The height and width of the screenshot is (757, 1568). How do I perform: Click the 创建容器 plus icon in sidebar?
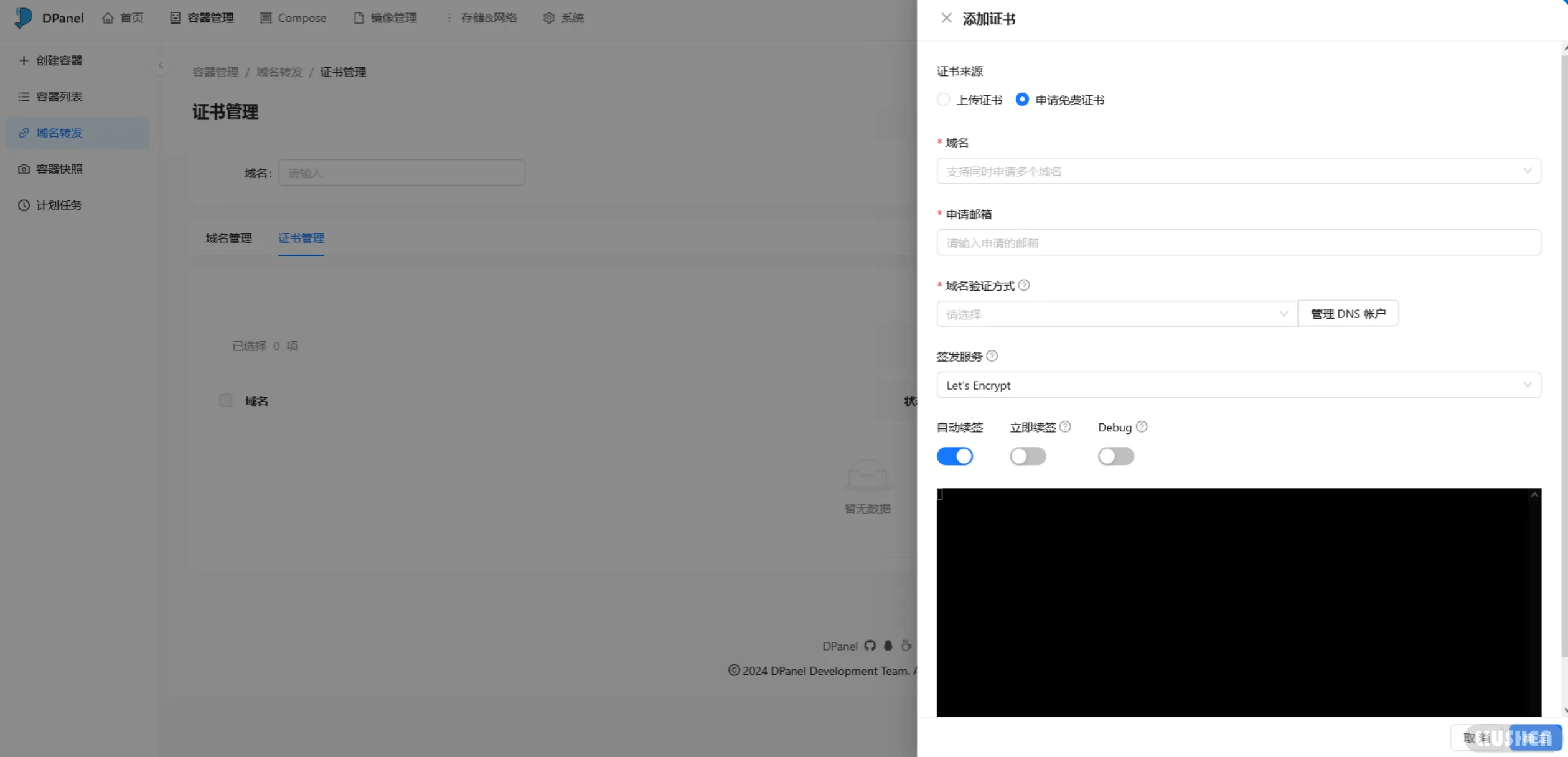(x=23, y=60)
